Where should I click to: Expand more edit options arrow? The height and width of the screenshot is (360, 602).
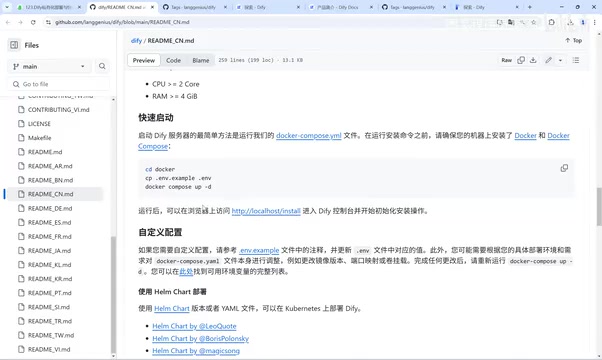560,60
